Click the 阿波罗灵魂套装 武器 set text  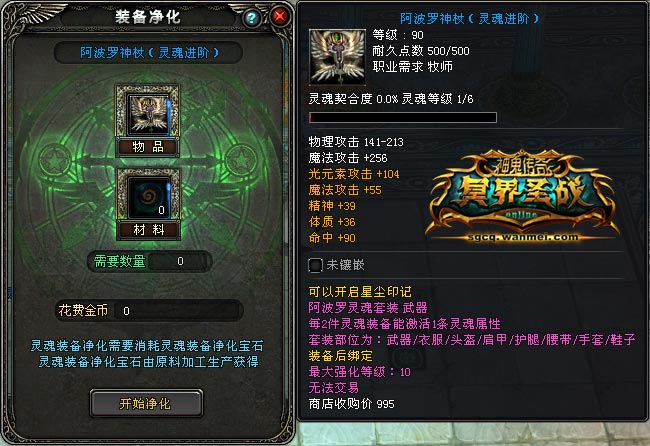tap(368, 308)
